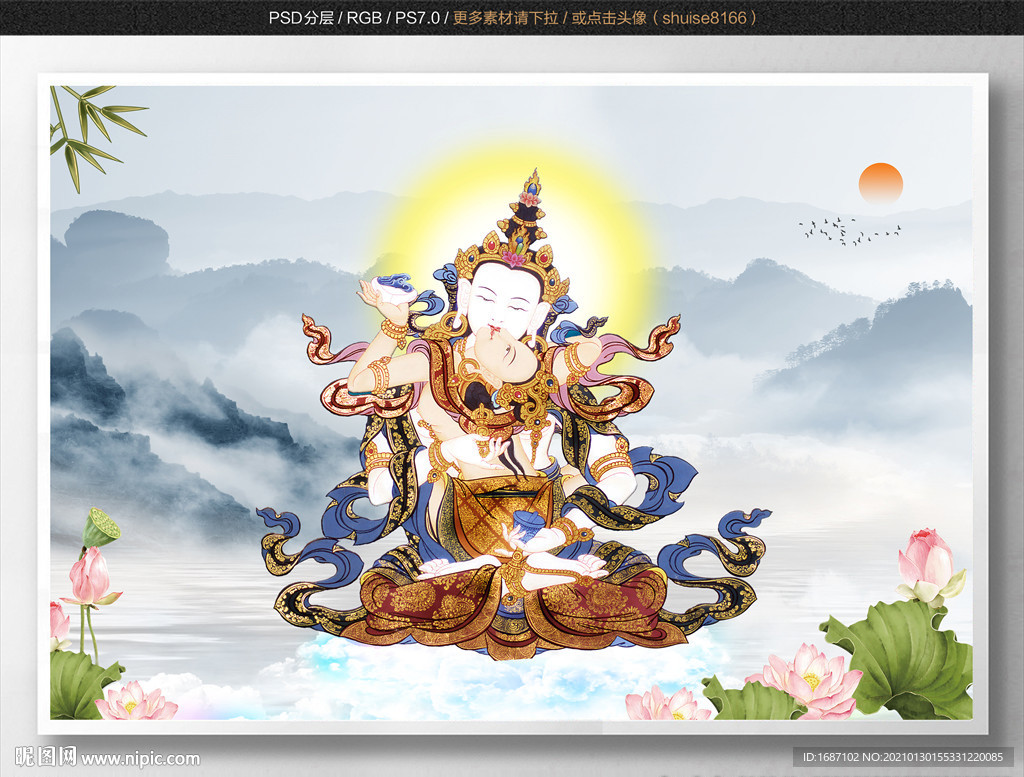Click the "RGB" text in header
1024x777 pixels.
pos(364,18)
